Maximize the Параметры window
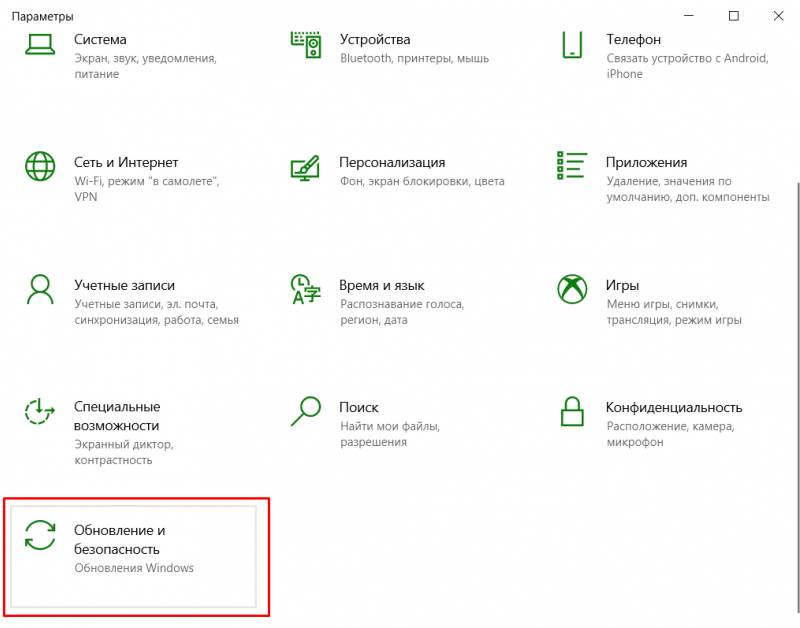The image size is (800, 628). click(733, 16)
